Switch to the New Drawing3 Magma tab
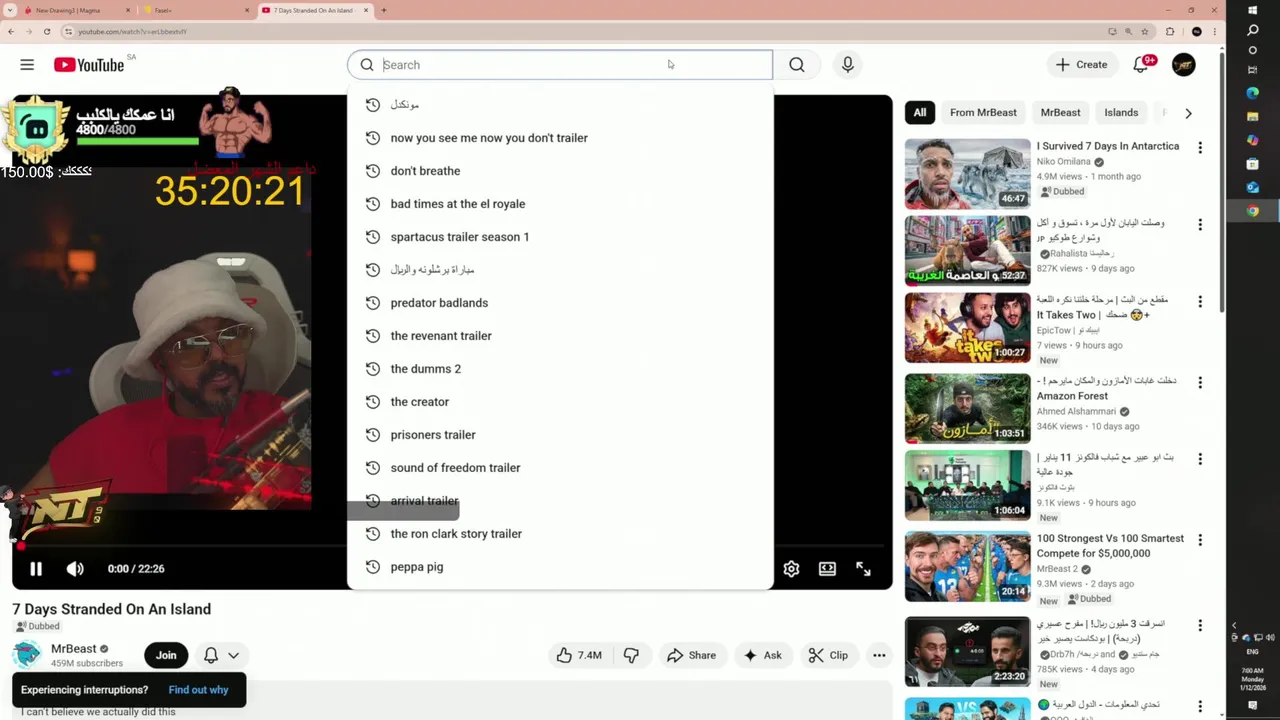Screen dimensions: 1280x720 point(75,10)
